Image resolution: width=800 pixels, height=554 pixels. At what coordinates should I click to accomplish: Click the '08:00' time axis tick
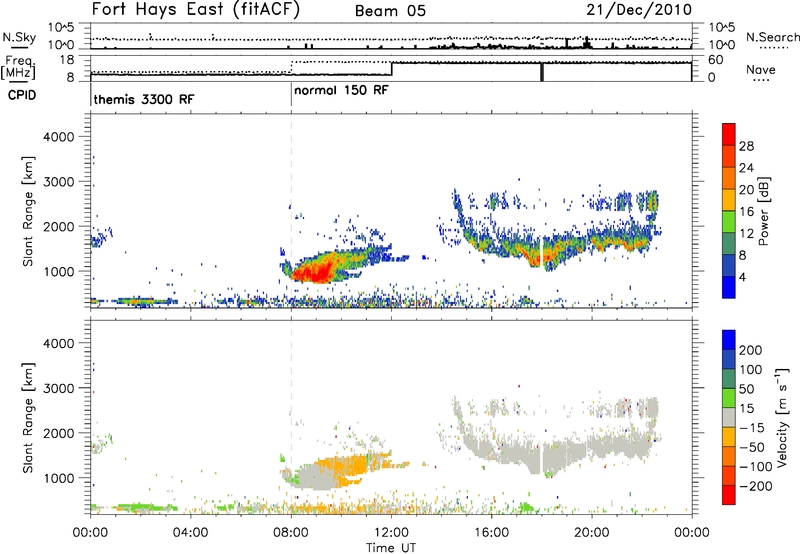(x=291, y=533)
